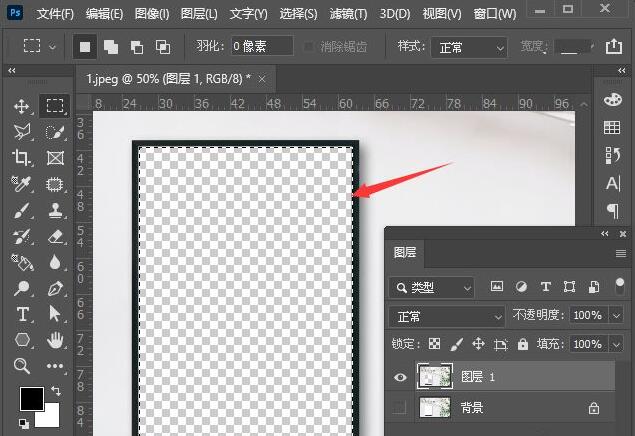Click the 羽化 feather value field
Image resolution: width=635 pixels, height=436 pixels.
coord(262,46)
